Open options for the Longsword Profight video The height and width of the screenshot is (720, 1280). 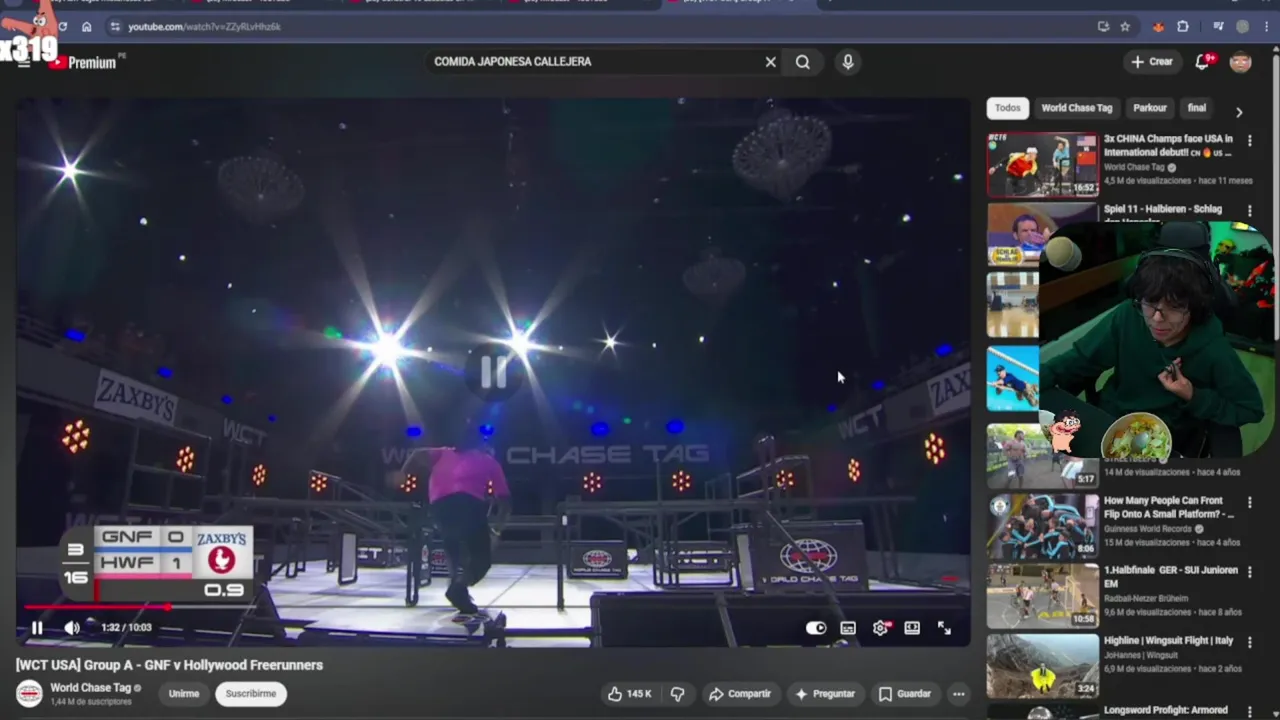[1249, 711]
